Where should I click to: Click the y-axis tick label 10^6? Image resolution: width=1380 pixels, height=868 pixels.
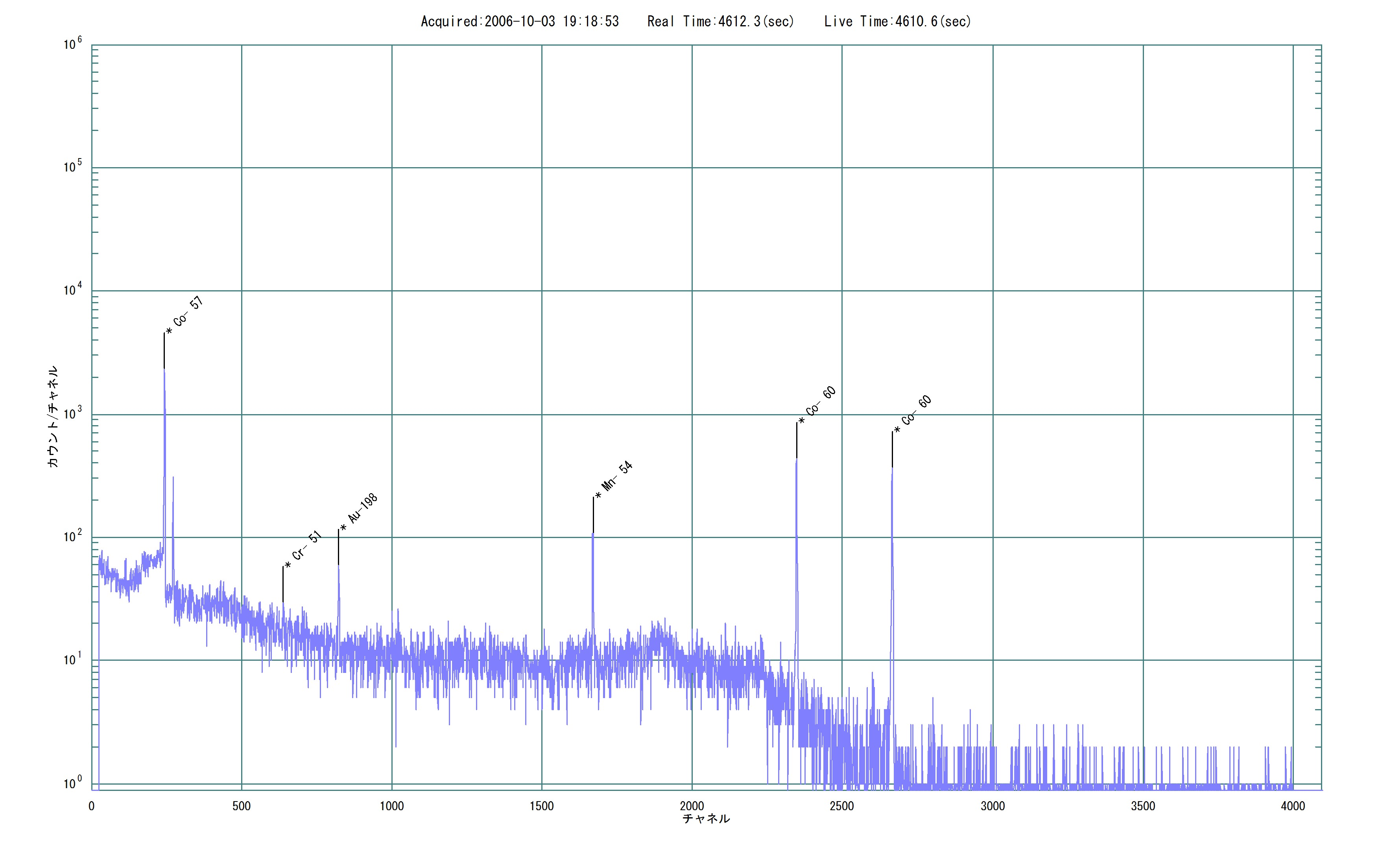(x=73, y=44)
